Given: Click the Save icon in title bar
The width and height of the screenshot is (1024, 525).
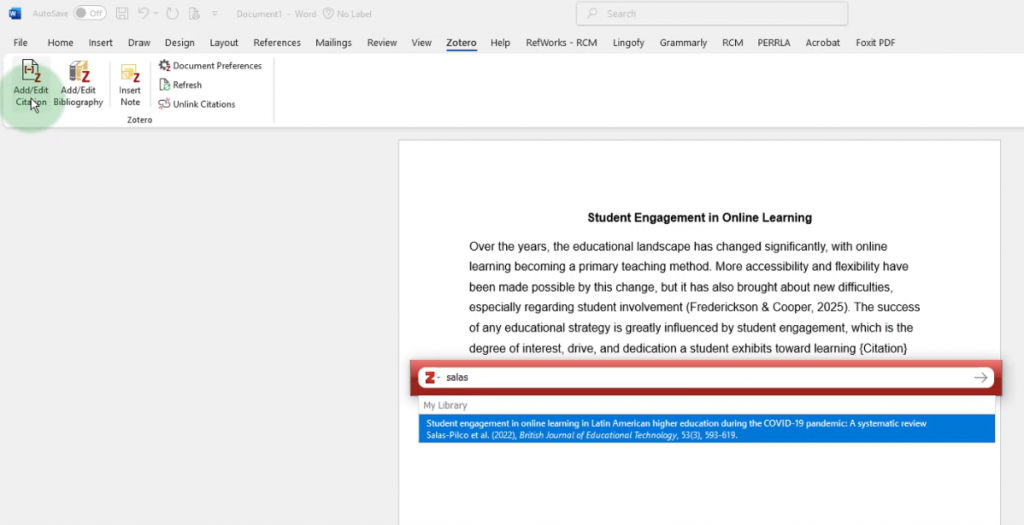Looking at the screenshot, I should tap(122, 14).
